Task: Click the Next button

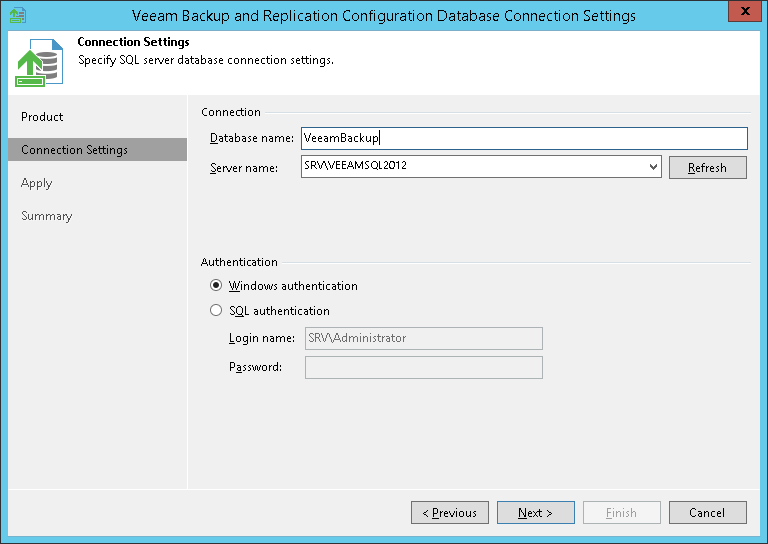Action: point(535,513)
